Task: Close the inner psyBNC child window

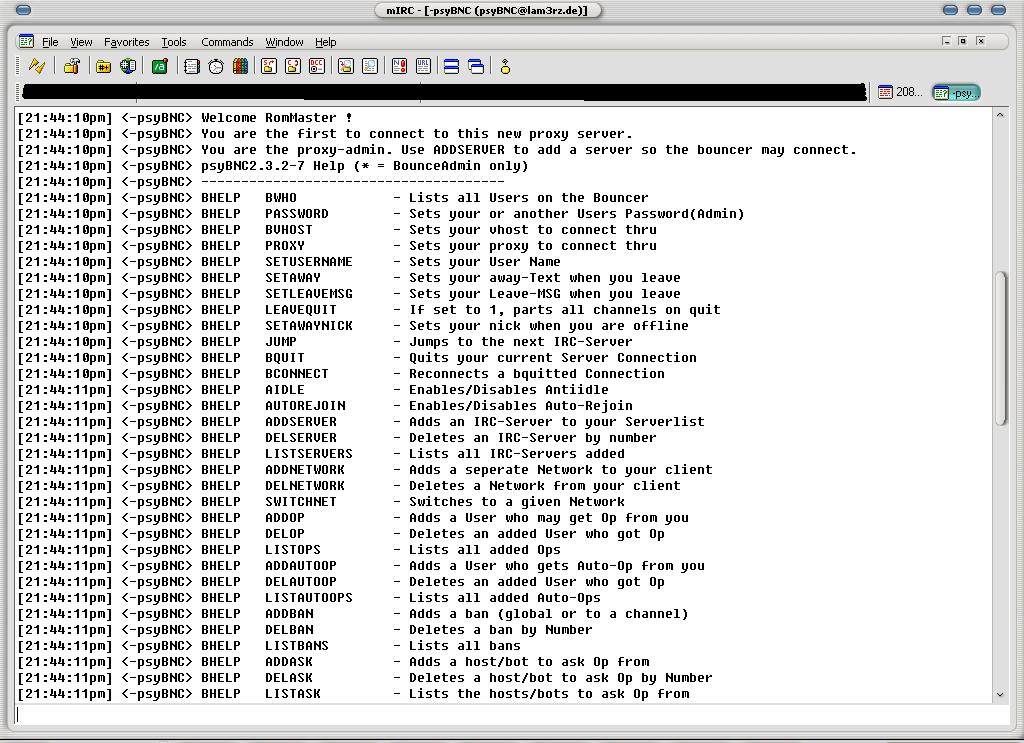Action: (980, 41)
